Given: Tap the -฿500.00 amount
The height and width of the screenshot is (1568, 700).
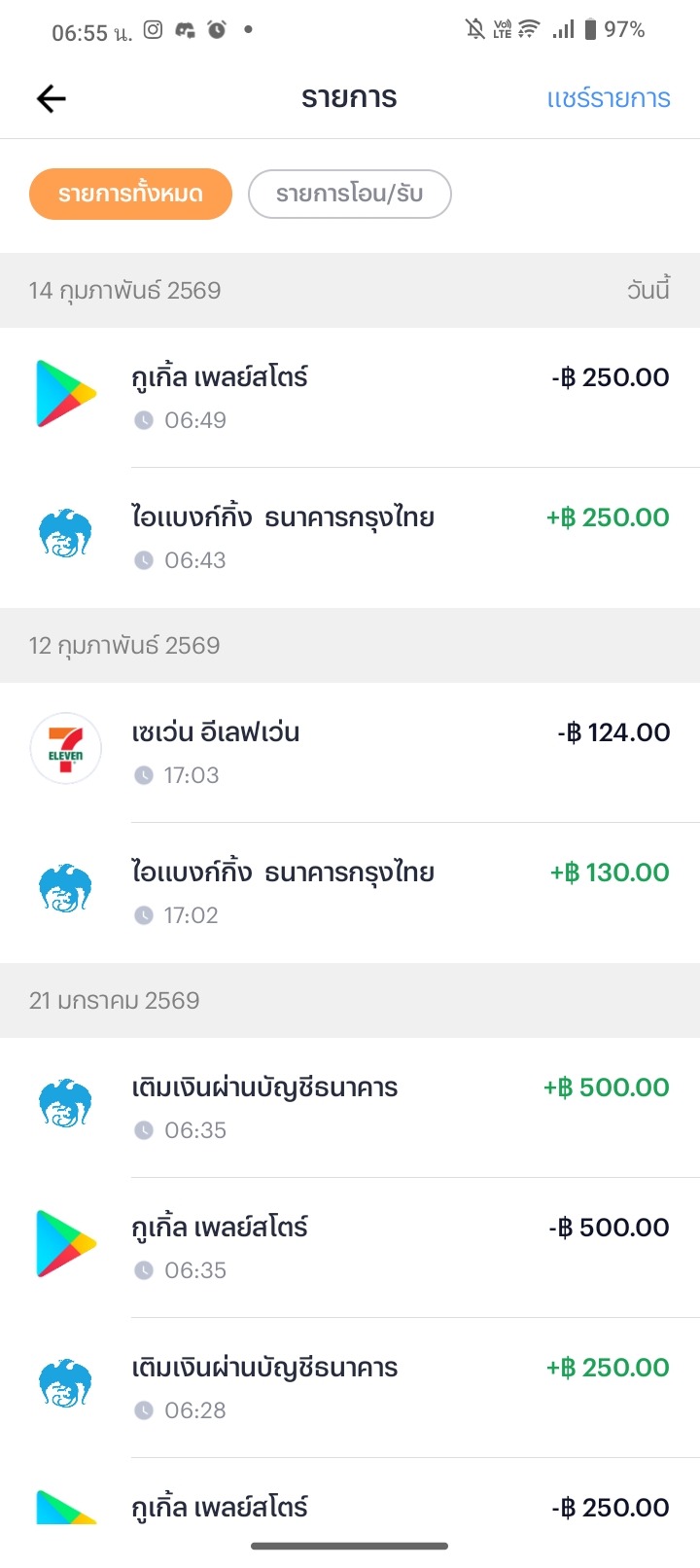Looking at the screenshot, I should click(x=610, y=1228).
